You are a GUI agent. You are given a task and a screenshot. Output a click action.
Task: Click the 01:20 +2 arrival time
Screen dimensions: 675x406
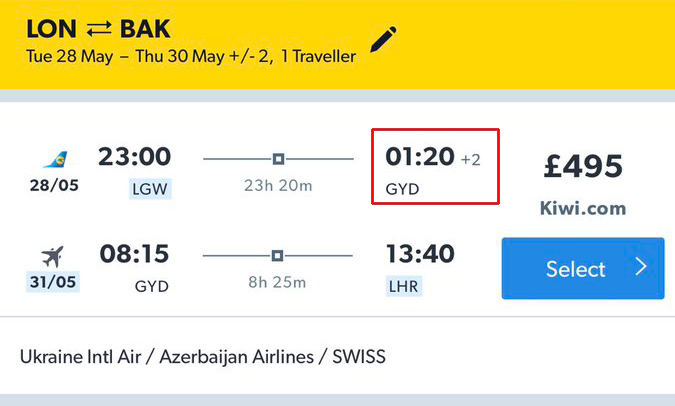pyautogui.click(x=433, y=157)
